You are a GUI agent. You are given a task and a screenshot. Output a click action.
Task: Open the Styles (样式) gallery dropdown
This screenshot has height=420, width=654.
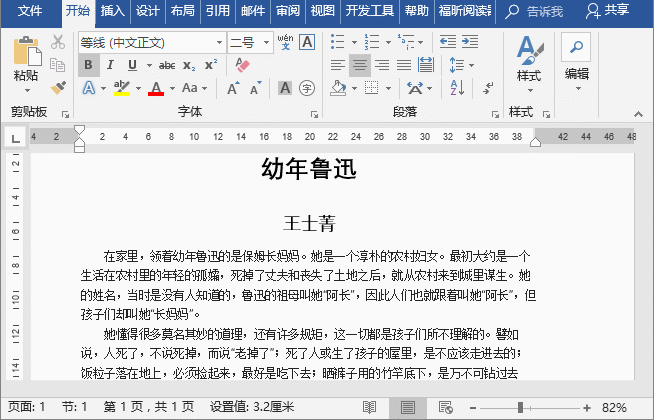pyautogui.click(x=528, y=60)
